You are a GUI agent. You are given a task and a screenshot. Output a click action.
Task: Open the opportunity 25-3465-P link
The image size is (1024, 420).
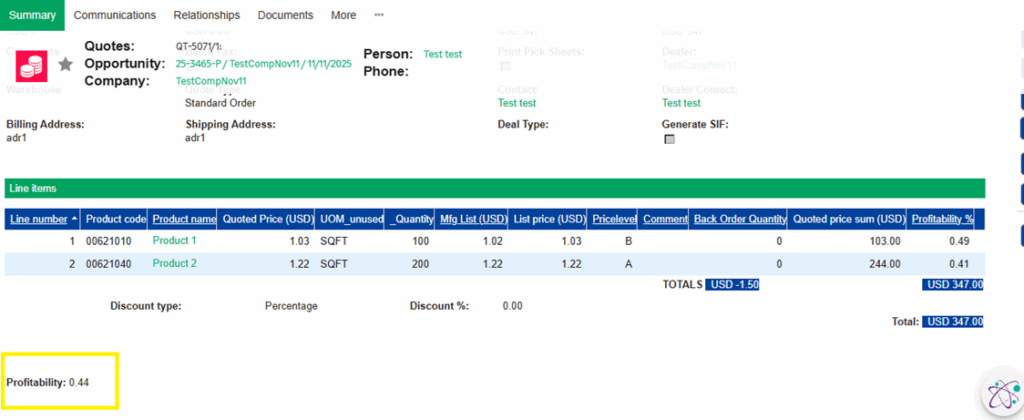(263, 64)
